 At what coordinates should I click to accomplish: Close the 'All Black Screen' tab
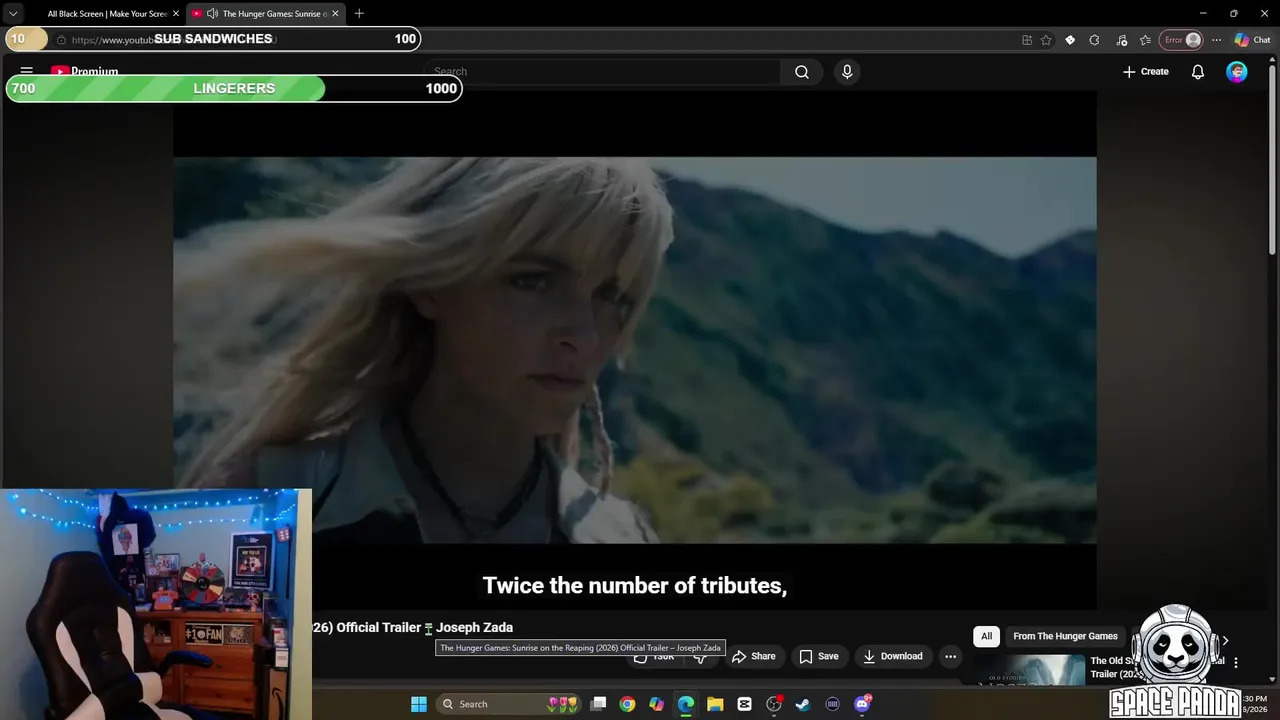[176, 14]
